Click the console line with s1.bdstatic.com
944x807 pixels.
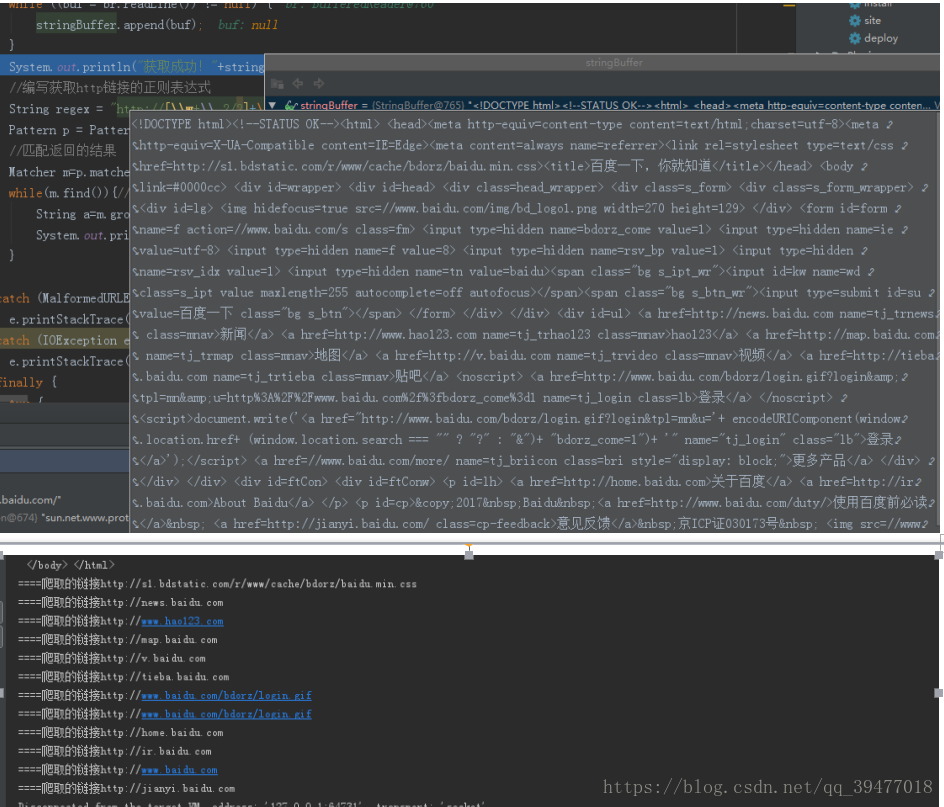pyautogui.click(x=217, y=584)
